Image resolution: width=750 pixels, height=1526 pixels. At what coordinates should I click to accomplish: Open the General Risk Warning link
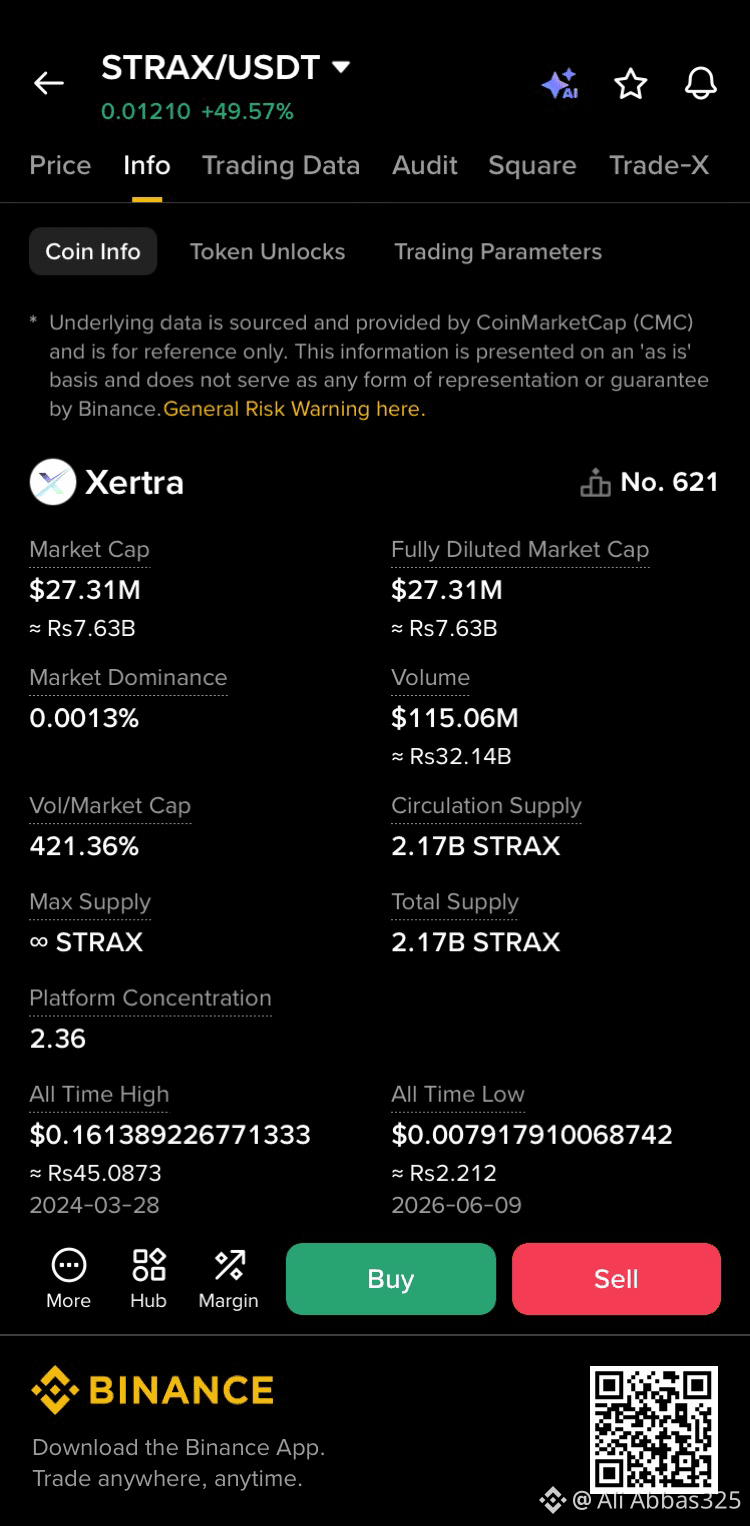(x=294, y=408)
